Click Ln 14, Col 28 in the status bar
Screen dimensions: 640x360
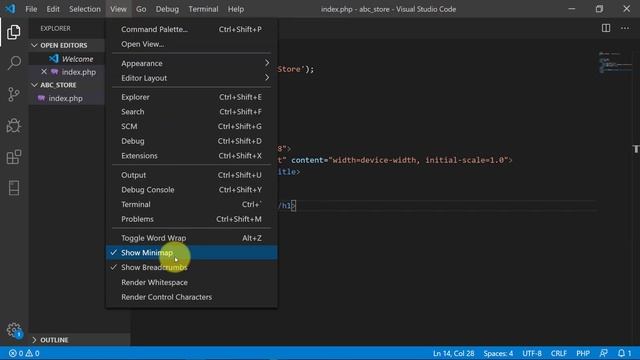[453, 353]
